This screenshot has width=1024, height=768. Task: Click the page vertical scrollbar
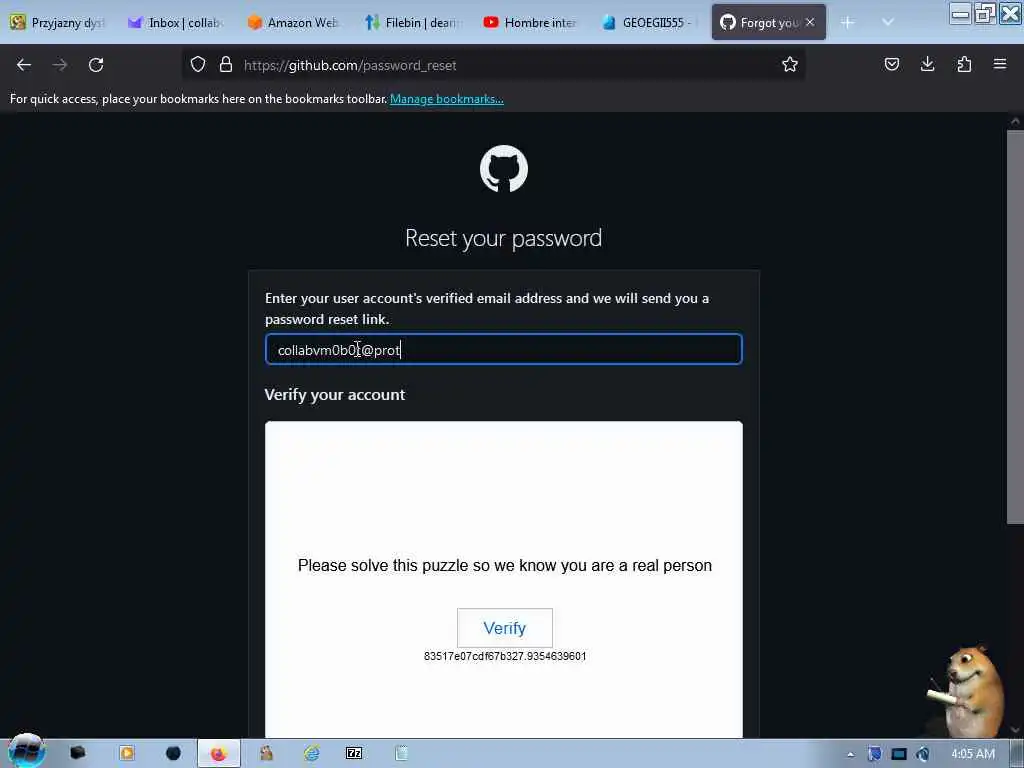pos(1015,327)
